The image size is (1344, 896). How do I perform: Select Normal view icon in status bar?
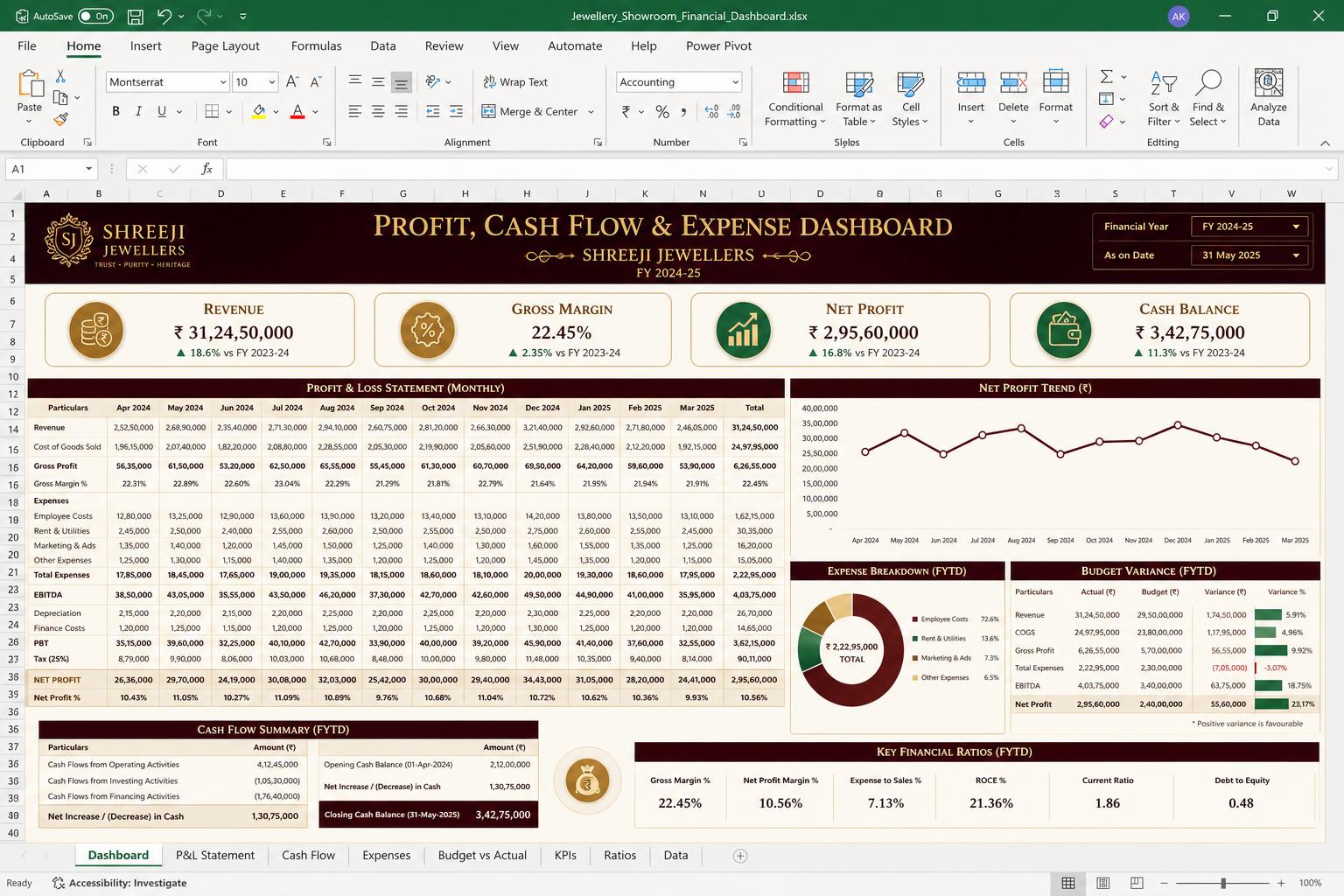click(1068, 883)
